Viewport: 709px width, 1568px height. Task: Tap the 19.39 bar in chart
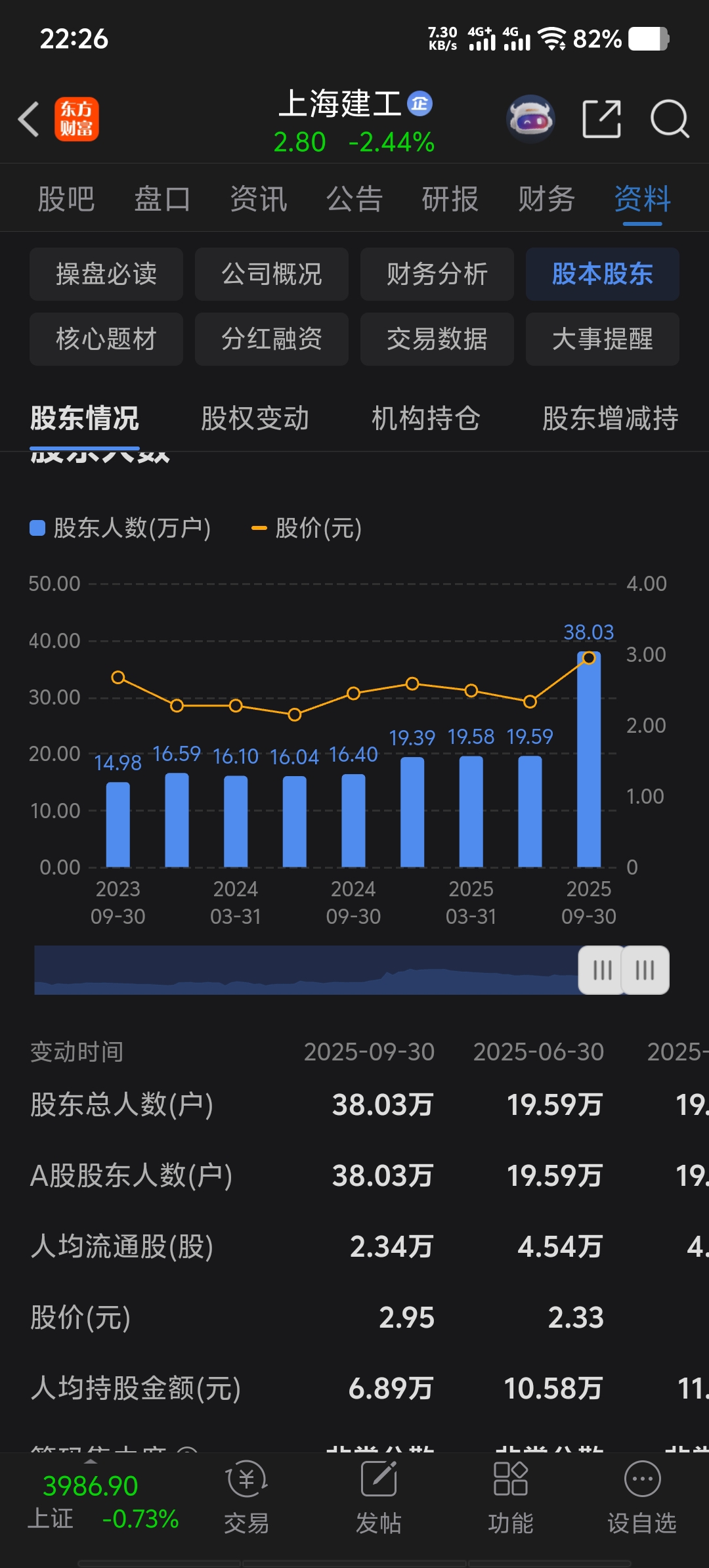pos(412,812)
